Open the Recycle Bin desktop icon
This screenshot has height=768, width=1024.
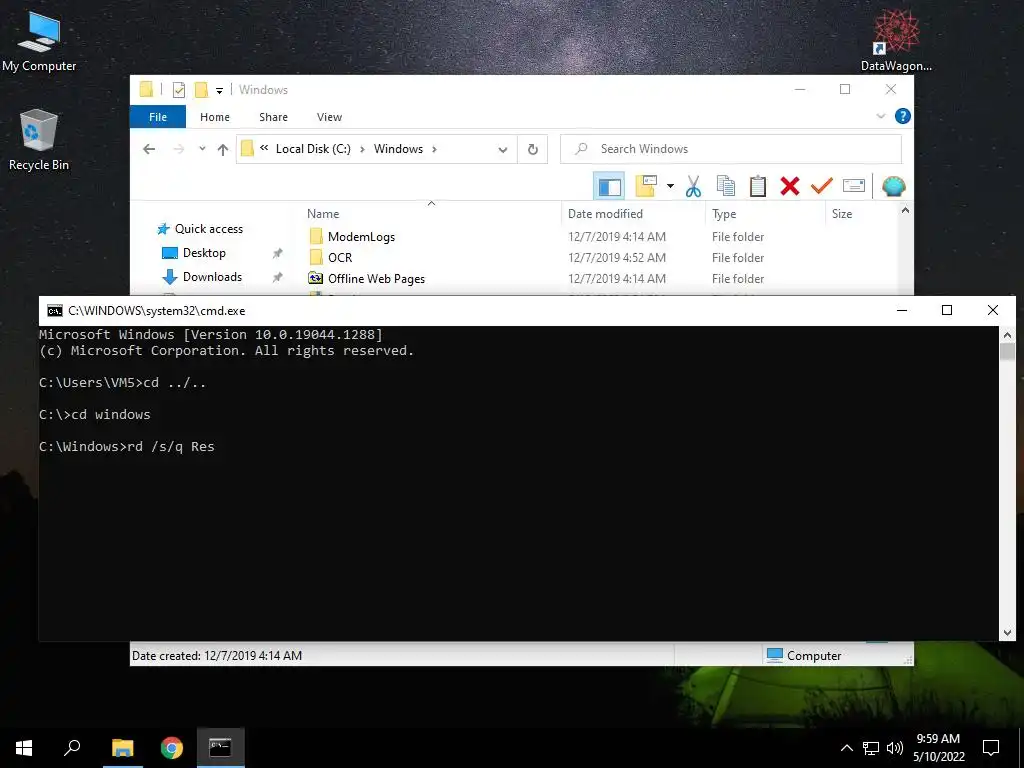[39, 140]
